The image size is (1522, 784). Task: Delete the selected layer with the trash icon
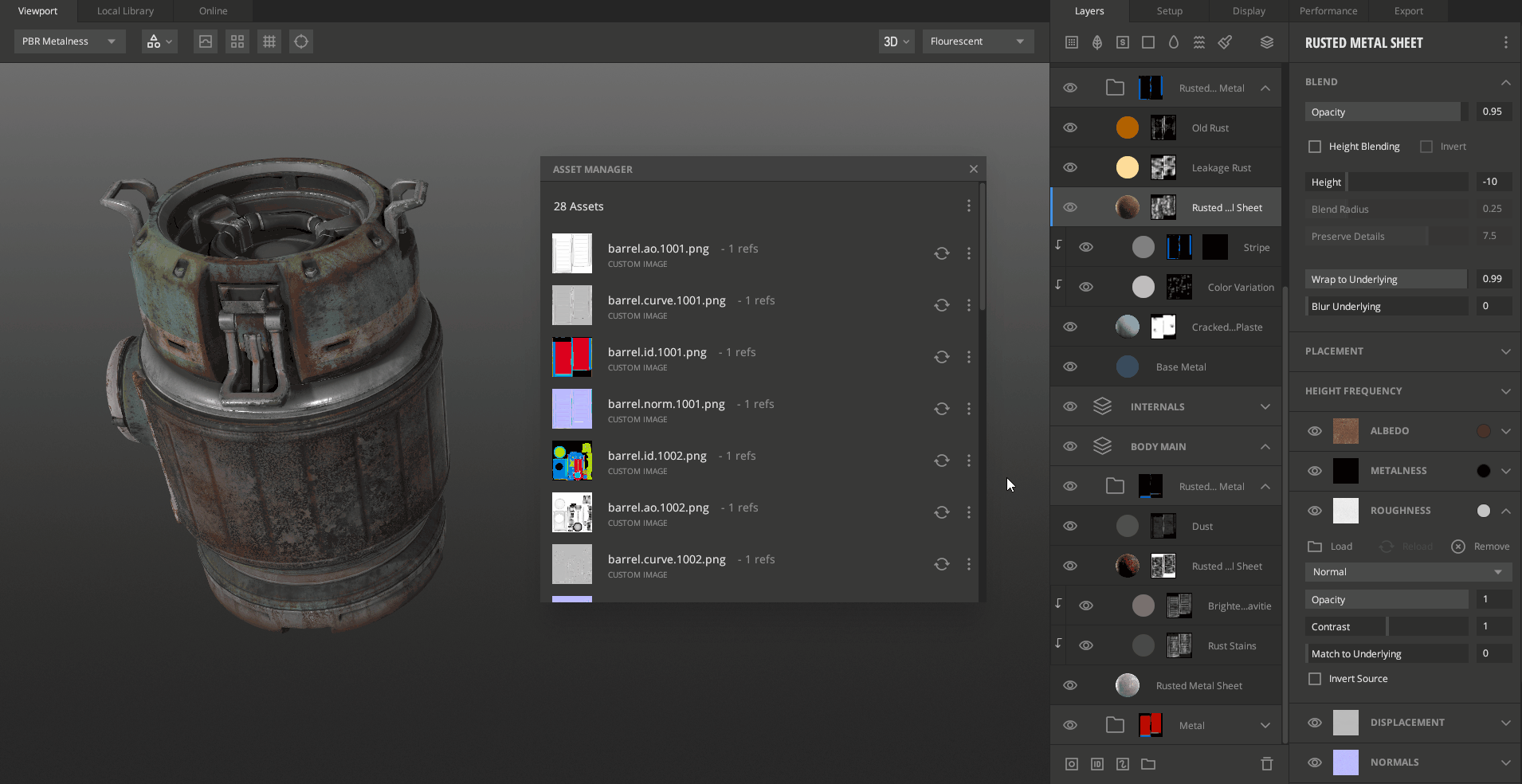(x=1267, y=764)
